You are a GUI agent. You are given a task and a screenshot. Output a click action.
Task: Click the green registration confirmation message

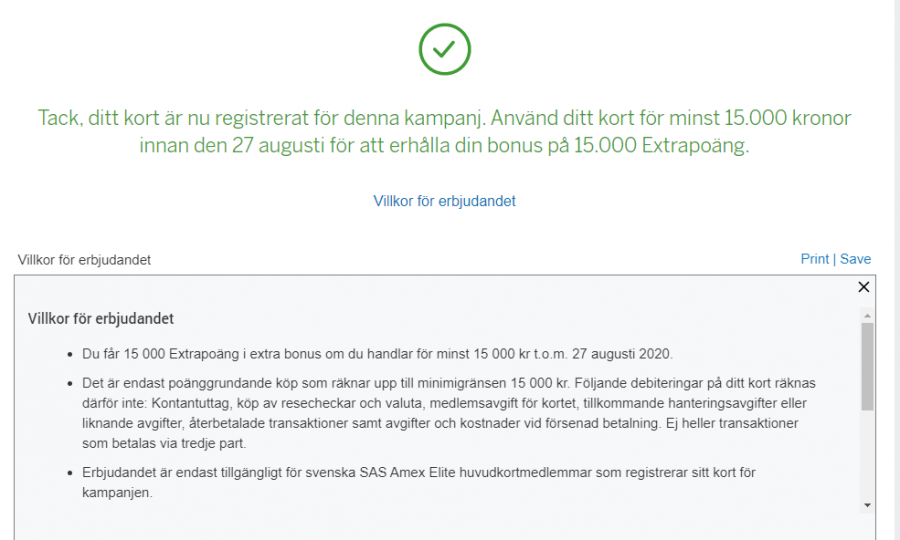445,132
